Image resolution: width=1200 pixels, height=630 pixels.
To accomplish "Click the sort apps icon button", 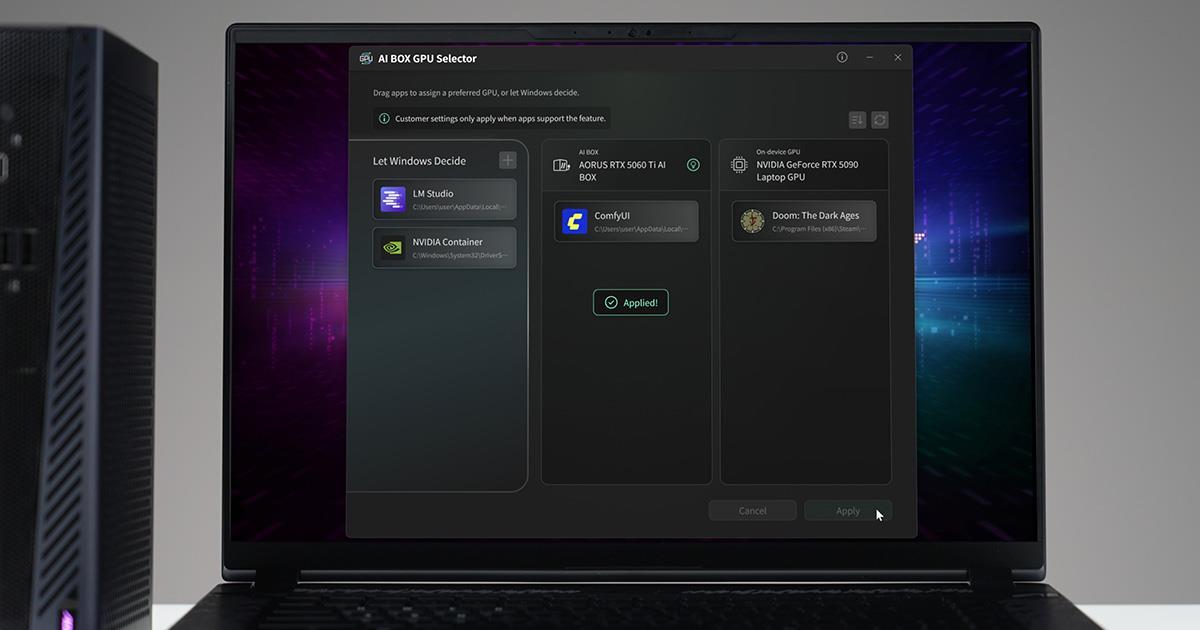I will tap(857, 120).
